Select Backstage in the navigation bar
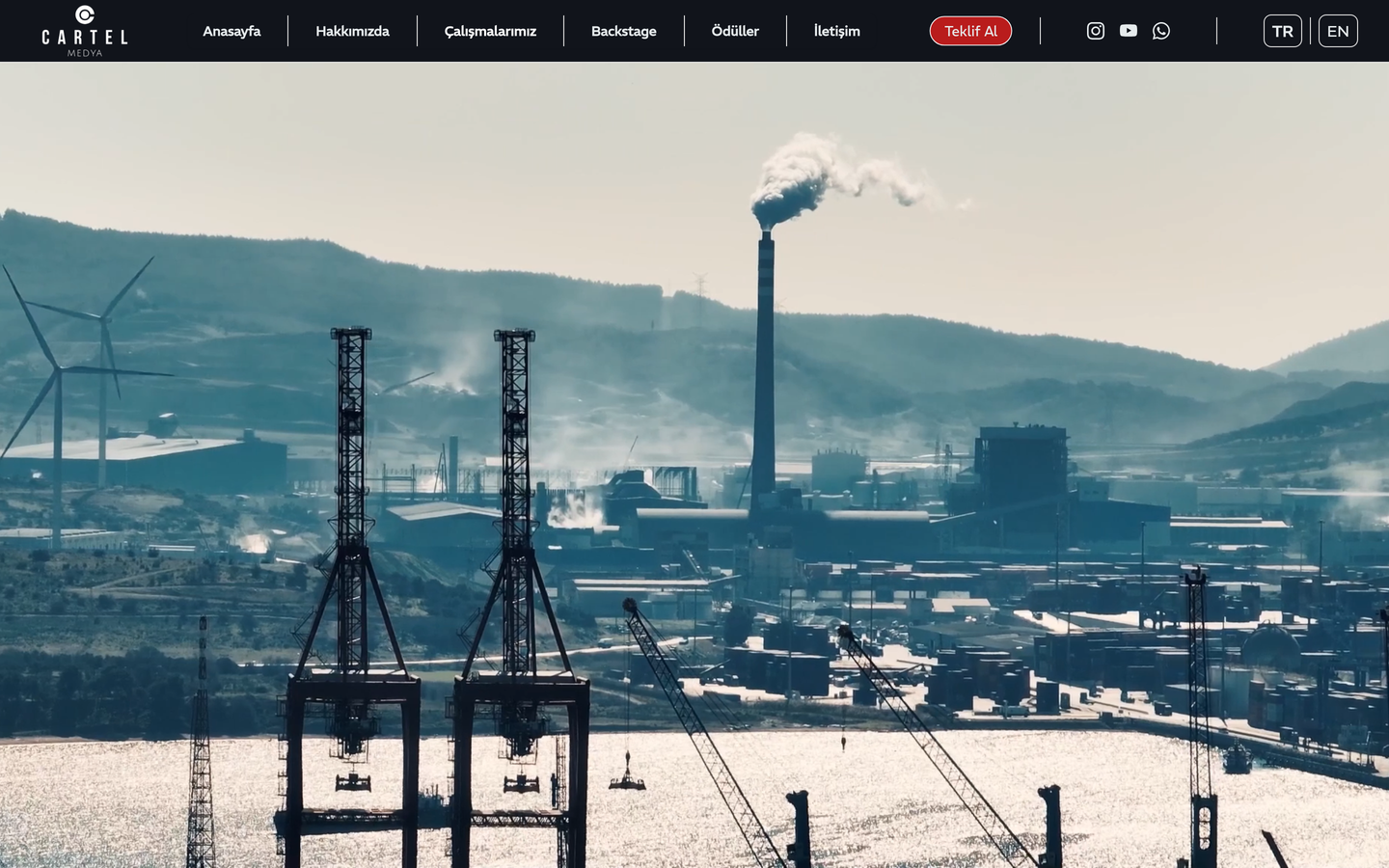 (x=624, y=31)
